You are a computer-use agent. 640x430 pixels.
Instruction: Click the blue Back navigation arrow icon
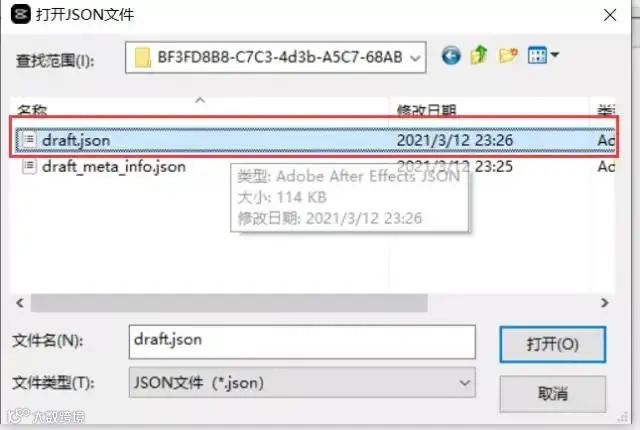pyautogui.click(x=451, y=56)
